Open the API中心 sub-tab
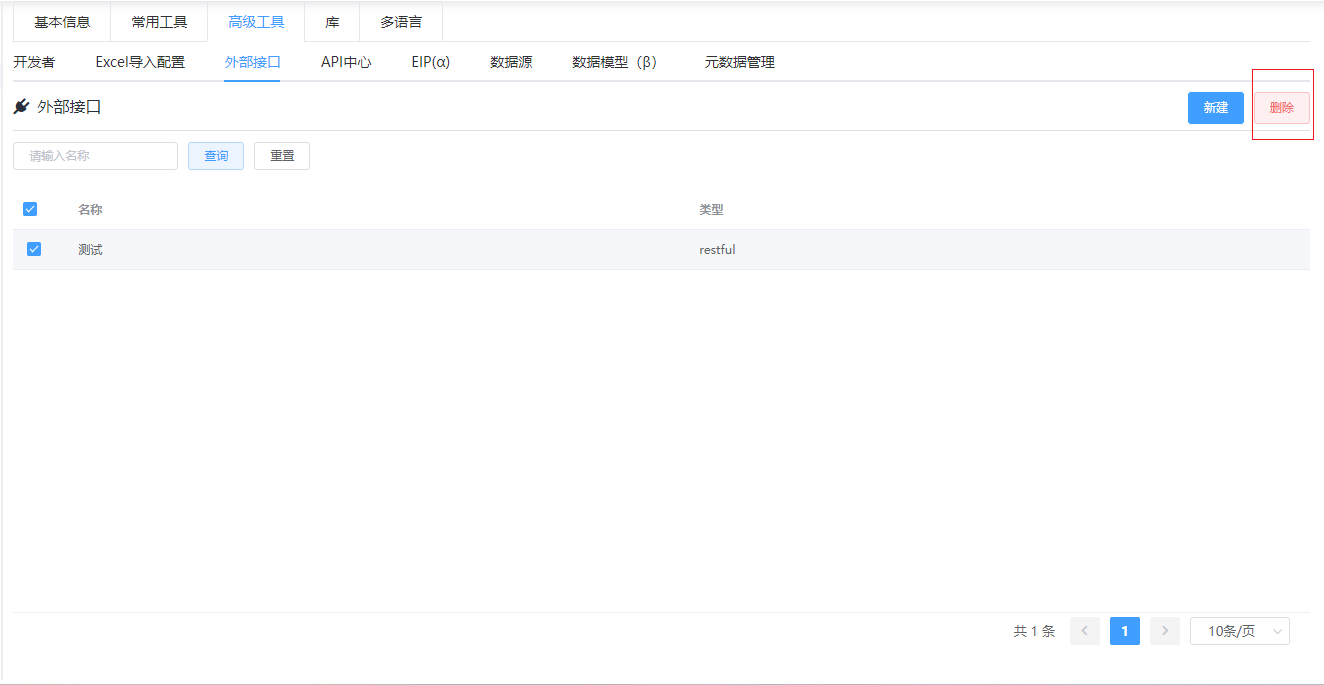1324x685 pixels. click(x=346, y=62)
